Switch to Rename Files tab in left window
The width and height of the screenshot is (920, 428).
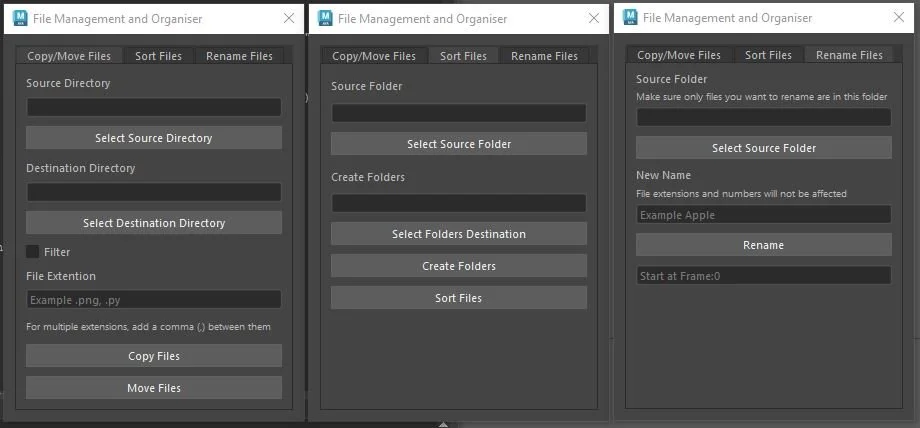tap(239, 56)
